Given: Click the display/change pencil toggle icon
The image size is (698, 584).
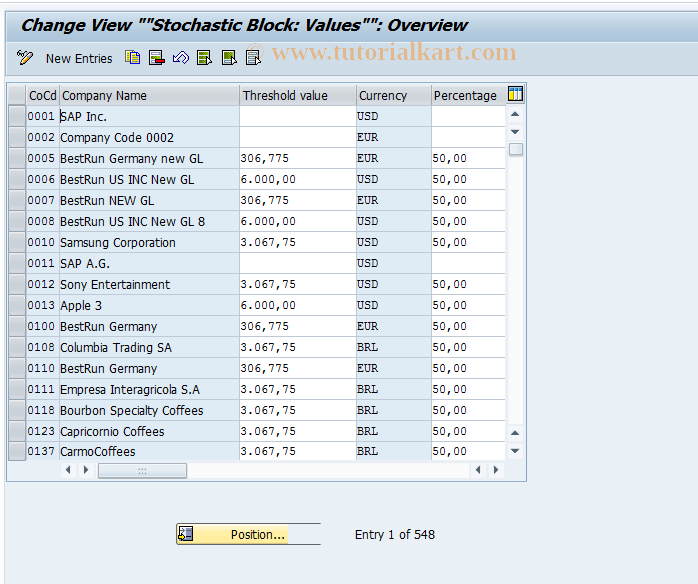Looking at the screenshot, I should pyautogui.click(x=25, y=58).
